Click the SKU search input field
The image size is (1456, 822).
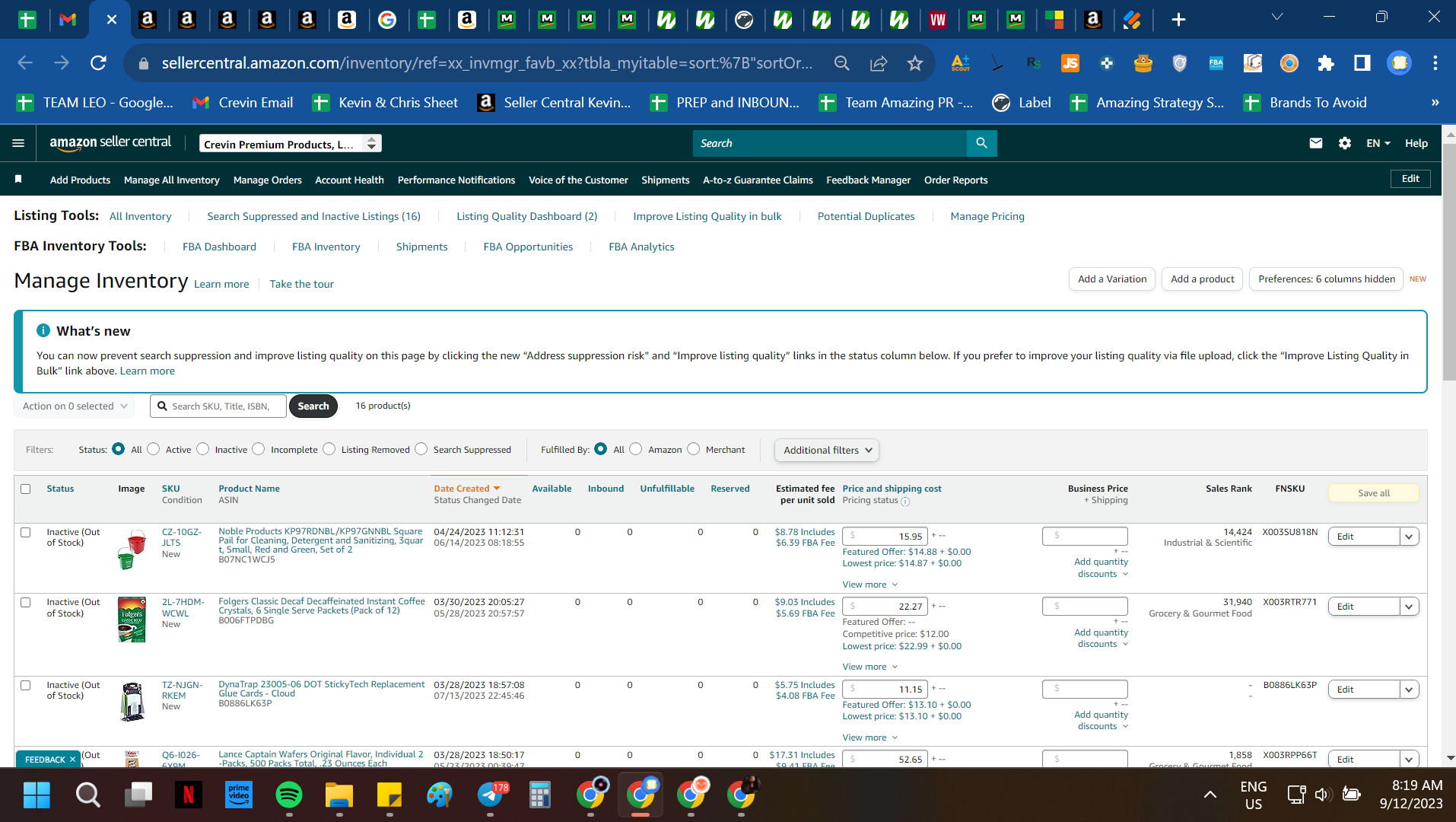(218, 406)
